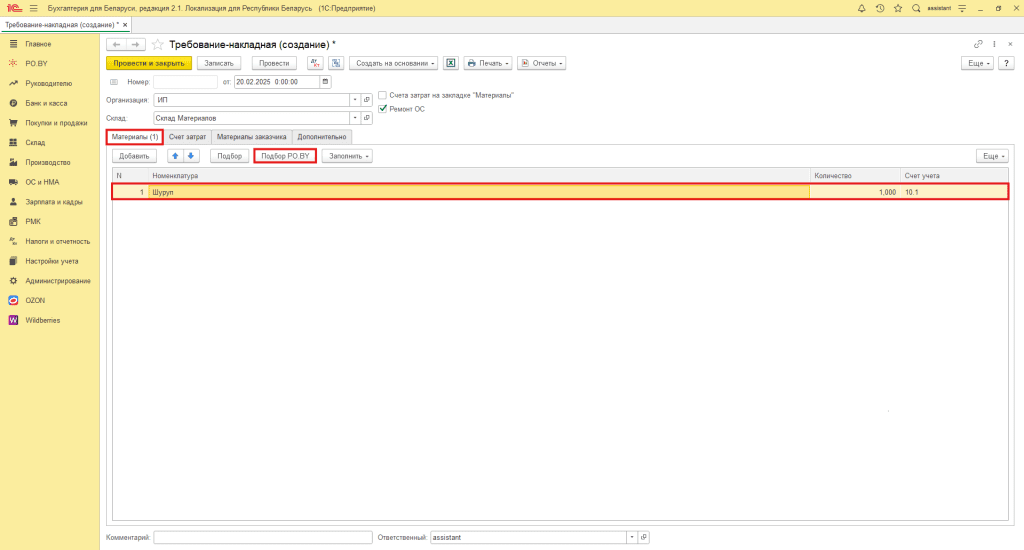This screenshot has height=550, width=1024.
Task: Click the document date field
Action: [x=277, y=82]
